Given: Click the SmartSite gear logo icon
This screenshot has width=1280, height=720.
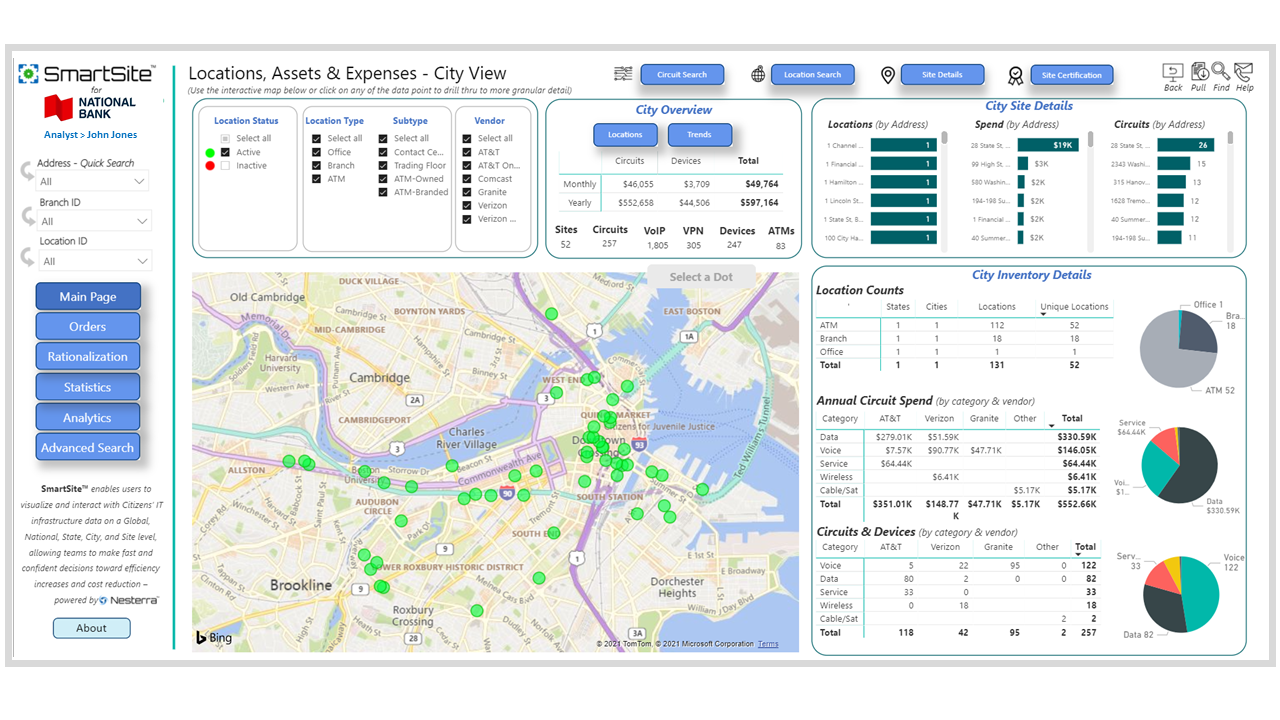Looking at the screenshot, I should 29,74.
